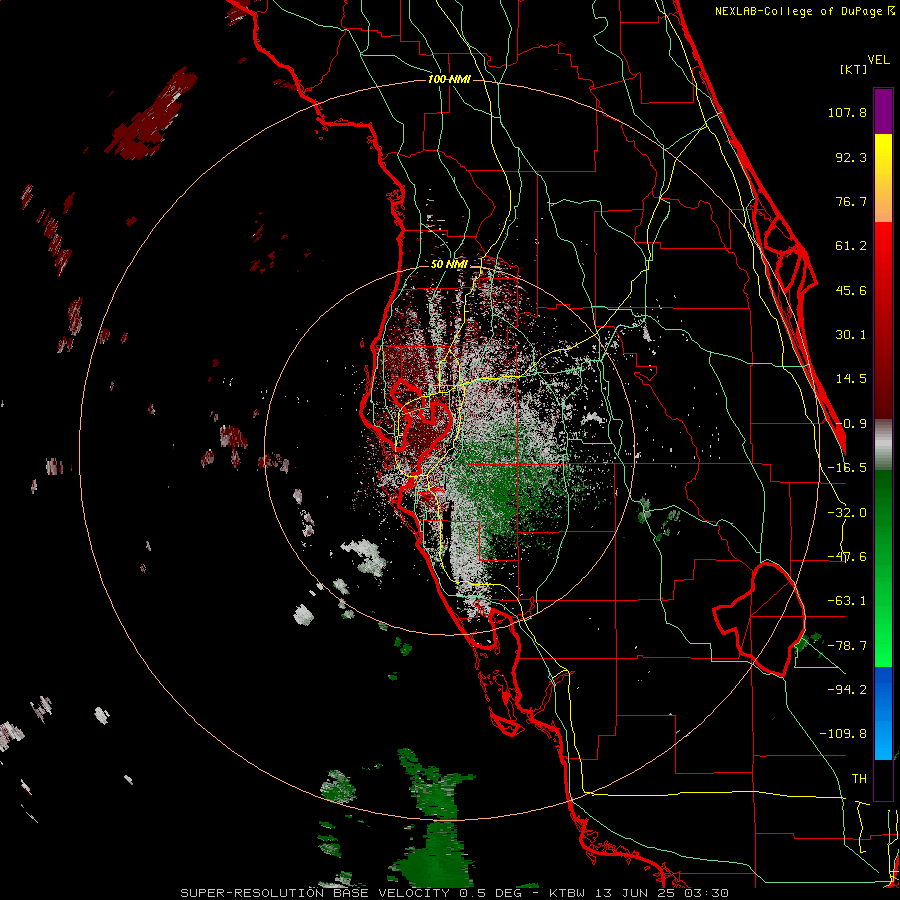Click the purple segment of velocity color bar
This screenshot has height=900, width=900.
tap(883, 111)
